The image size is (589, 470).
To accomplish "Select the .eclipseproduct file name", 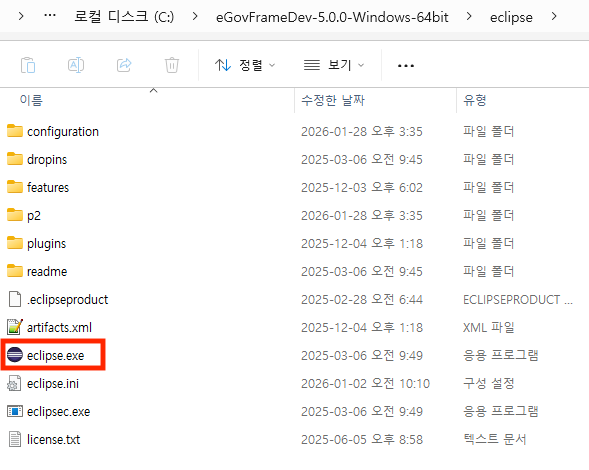I will click(68, 300).
